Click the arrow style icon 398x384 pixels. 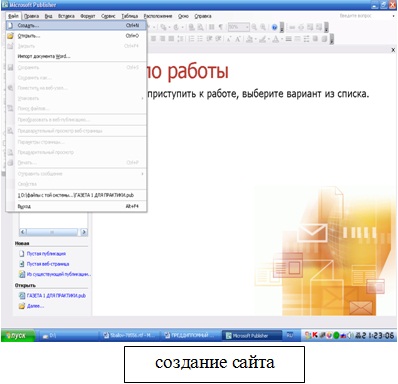point(306,39)
